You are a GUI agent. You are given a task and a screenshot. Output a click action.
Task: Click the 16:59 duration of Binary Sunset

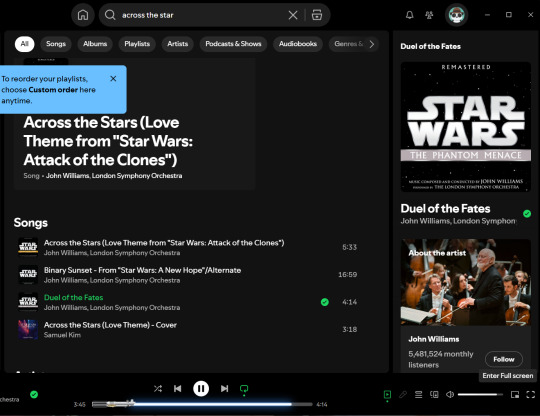tap(347, 275)
